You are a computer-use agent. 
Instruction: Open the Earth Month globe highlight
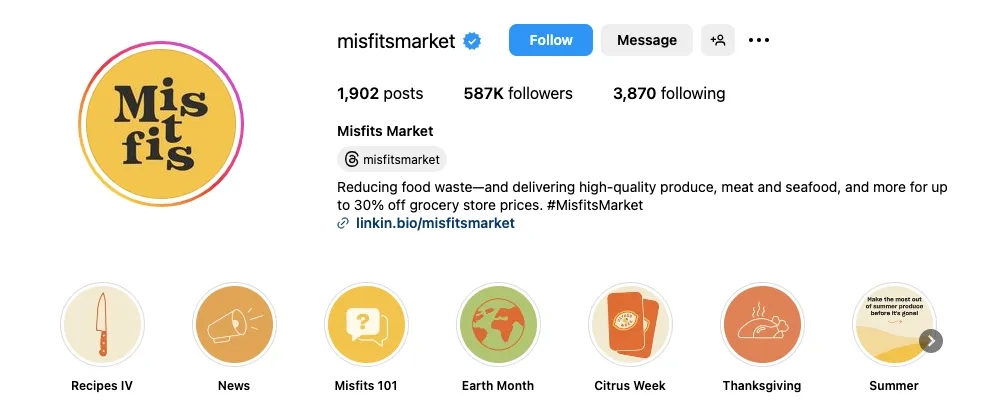(498, 324)
